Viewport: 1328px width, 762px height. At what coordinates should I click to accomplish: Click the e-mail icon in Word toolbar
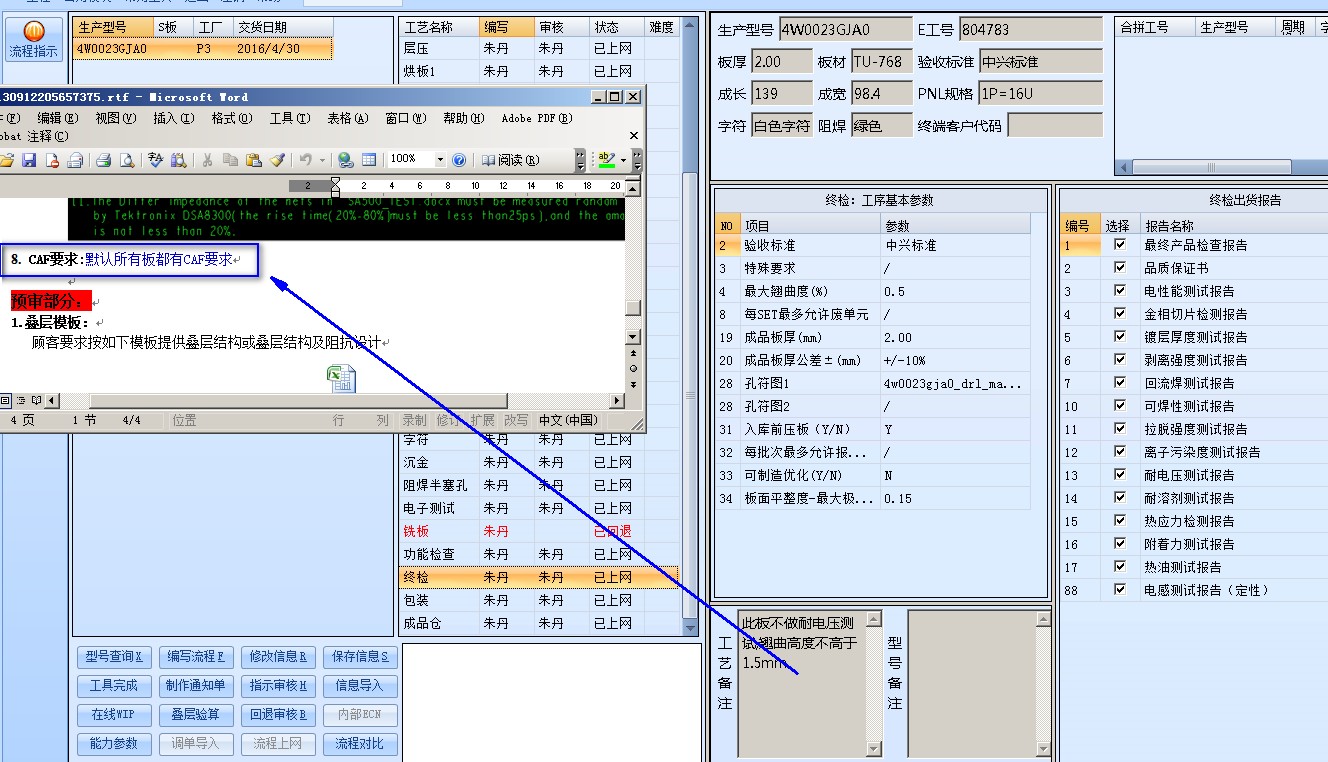(x=75, y=160)
